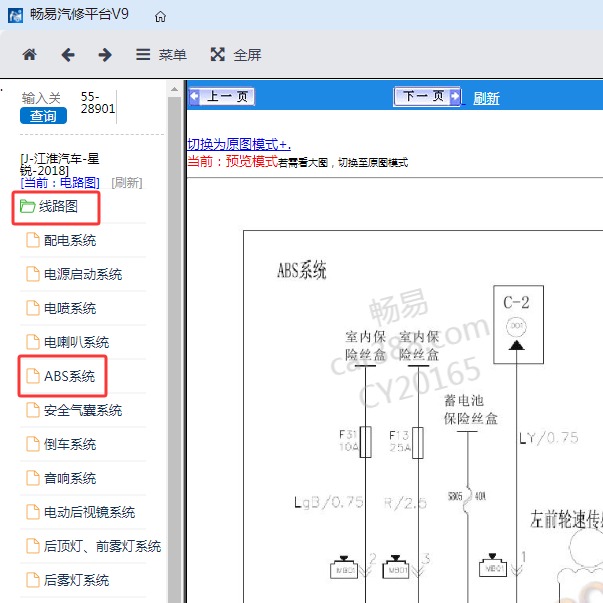The image size is (603, 603).
Task: Click the green folder icon of 线路图
Action: tap(27, 206)
